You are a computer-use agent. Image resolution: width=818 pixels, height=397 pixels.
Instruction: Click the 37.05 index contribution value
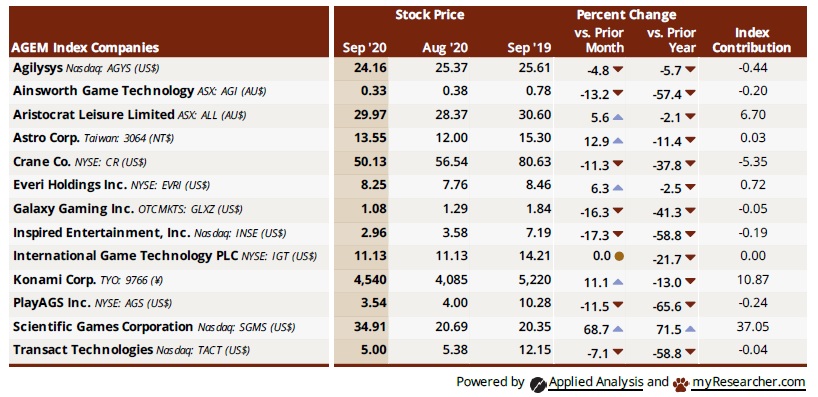[x=752, y=327]
